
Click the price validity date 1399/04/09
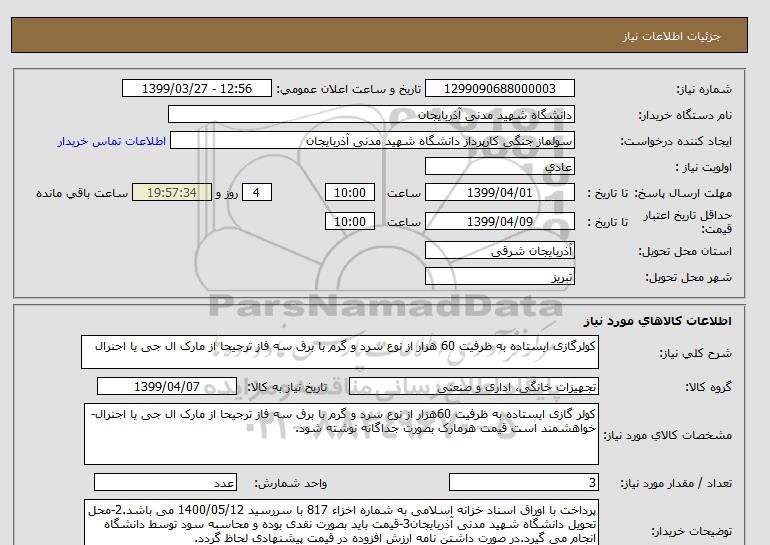[499, 221]
